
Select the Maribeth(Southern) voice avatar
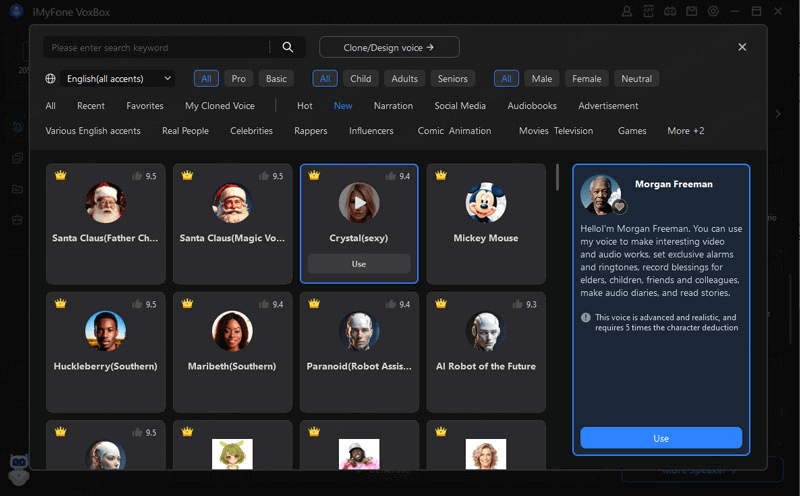[x=232, y=331]
